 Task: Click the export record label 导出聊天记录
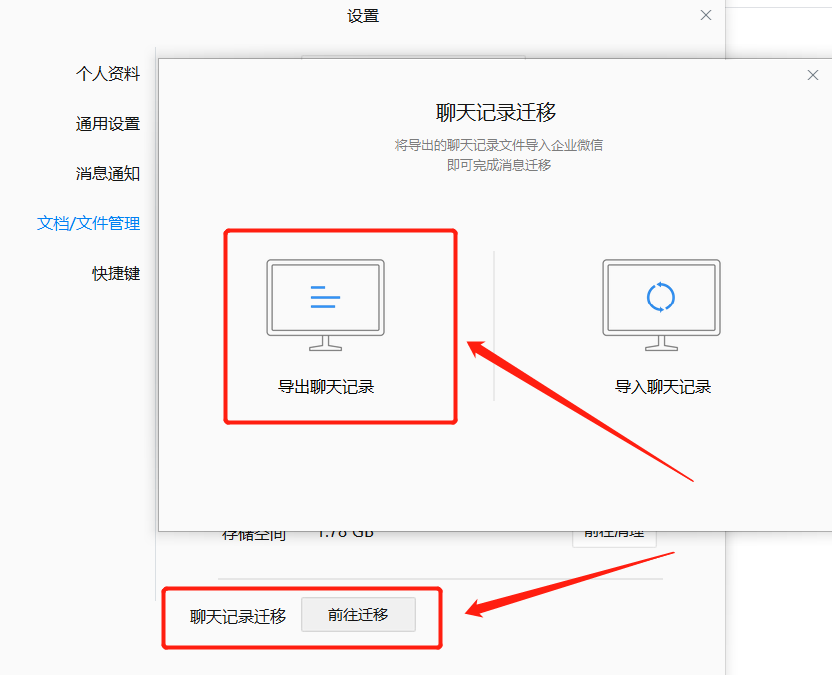pyautogui.click(x=323, y=388)
